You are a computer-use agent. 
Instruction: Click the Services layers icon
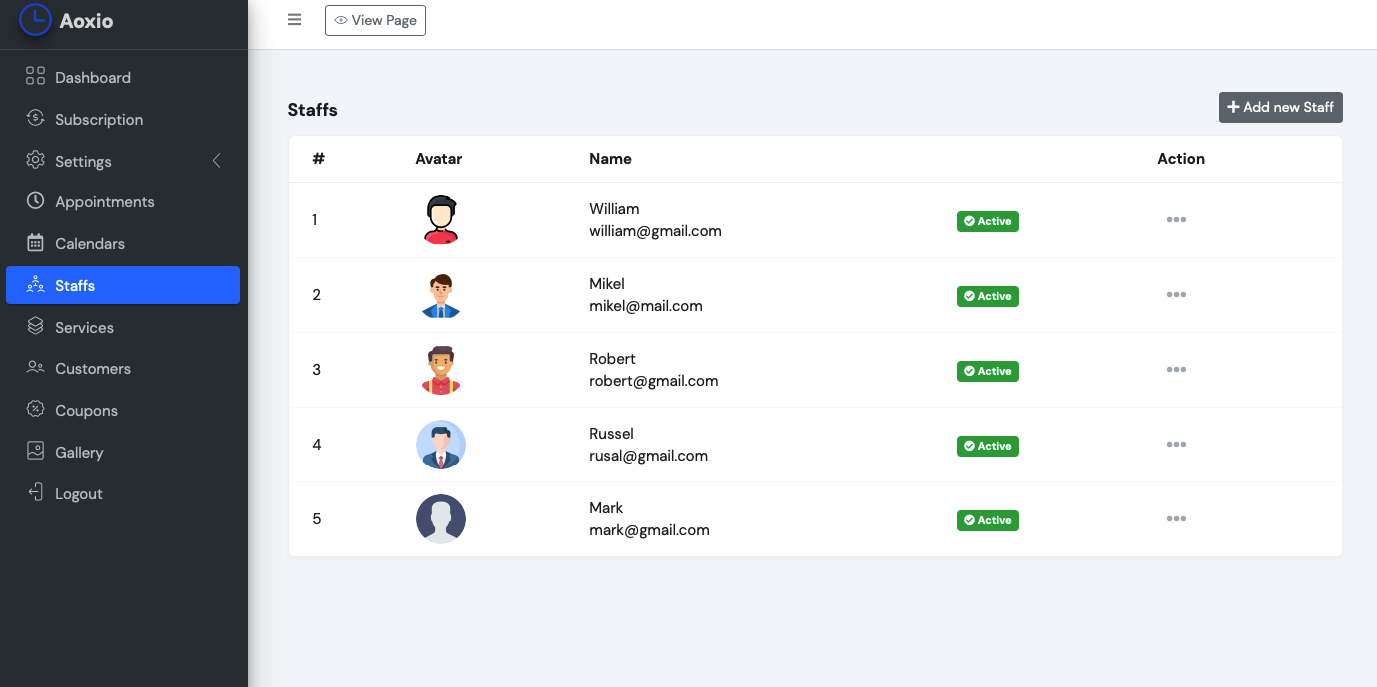(x=35, y=327)
